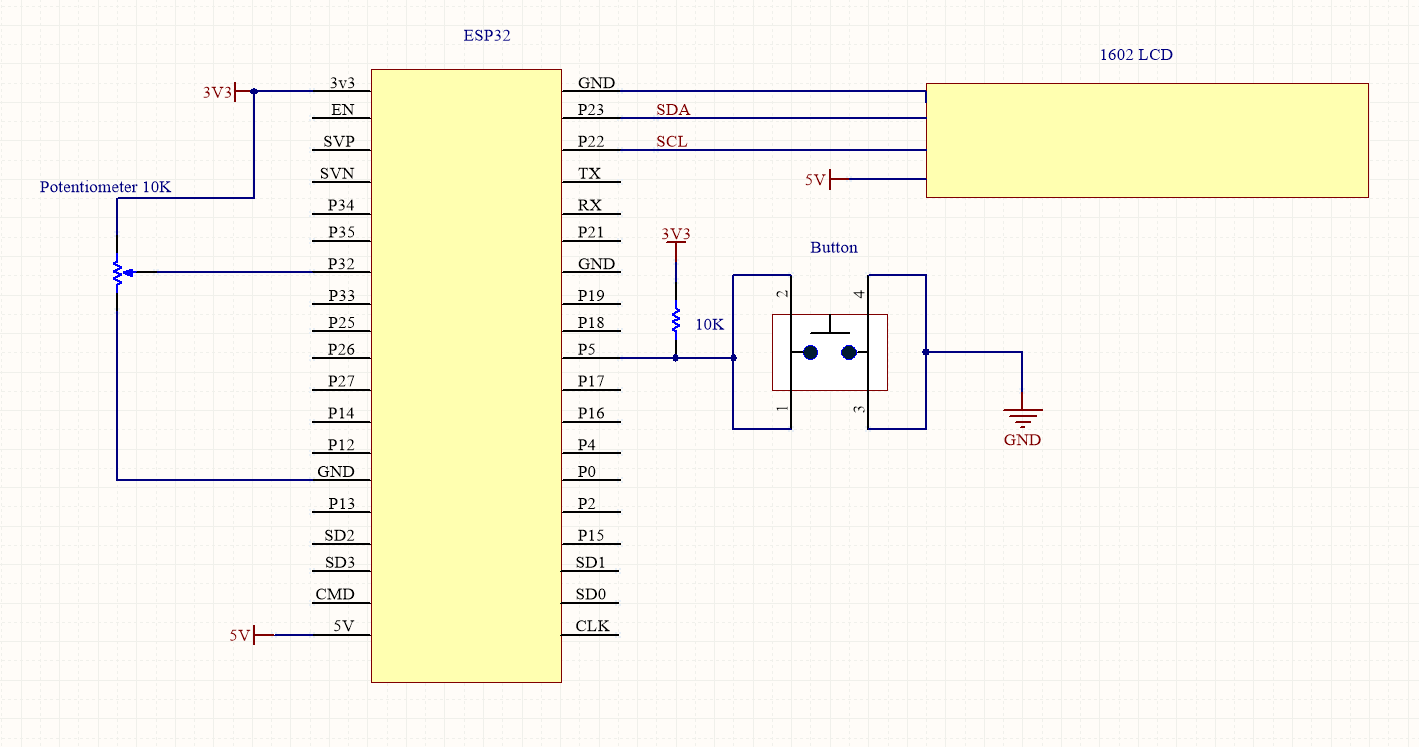Click pin 2 of the Button
This screenshot has width=1419, height=747.
pos(783,294)
